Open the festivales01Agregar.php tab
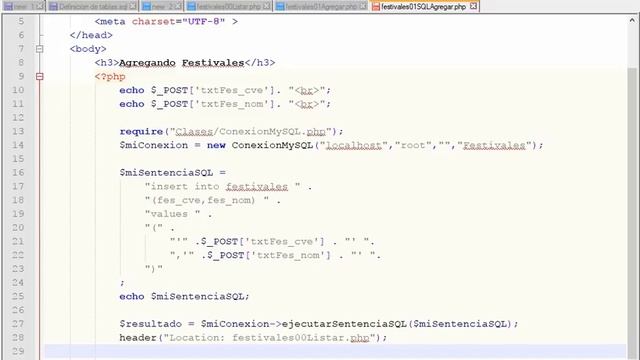This screenshot has width=640, height=360. coord(320,7)
